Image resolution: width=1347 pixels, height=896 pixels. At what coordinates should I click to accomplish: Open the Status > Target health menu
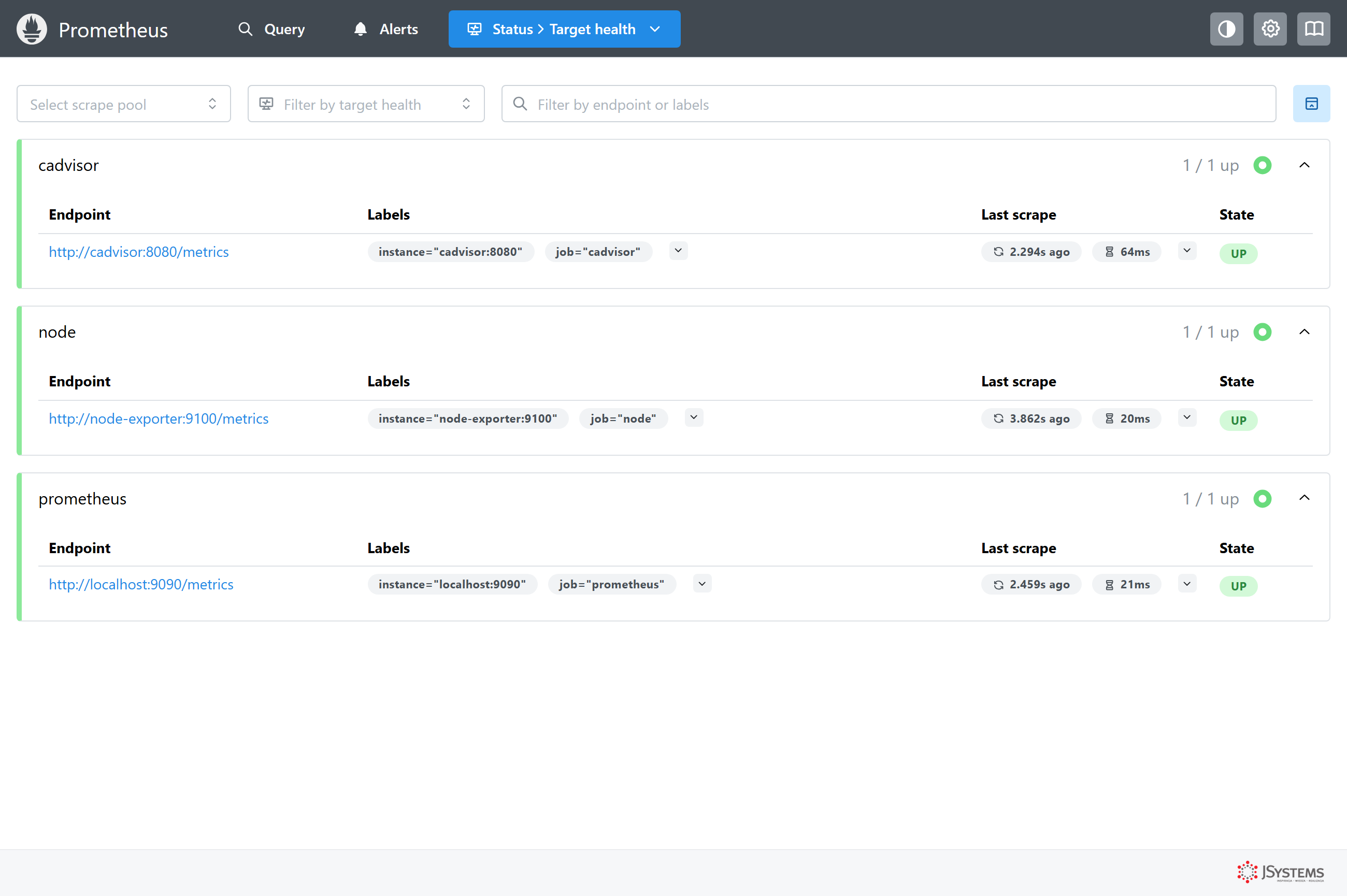click(x=564, y=28)
